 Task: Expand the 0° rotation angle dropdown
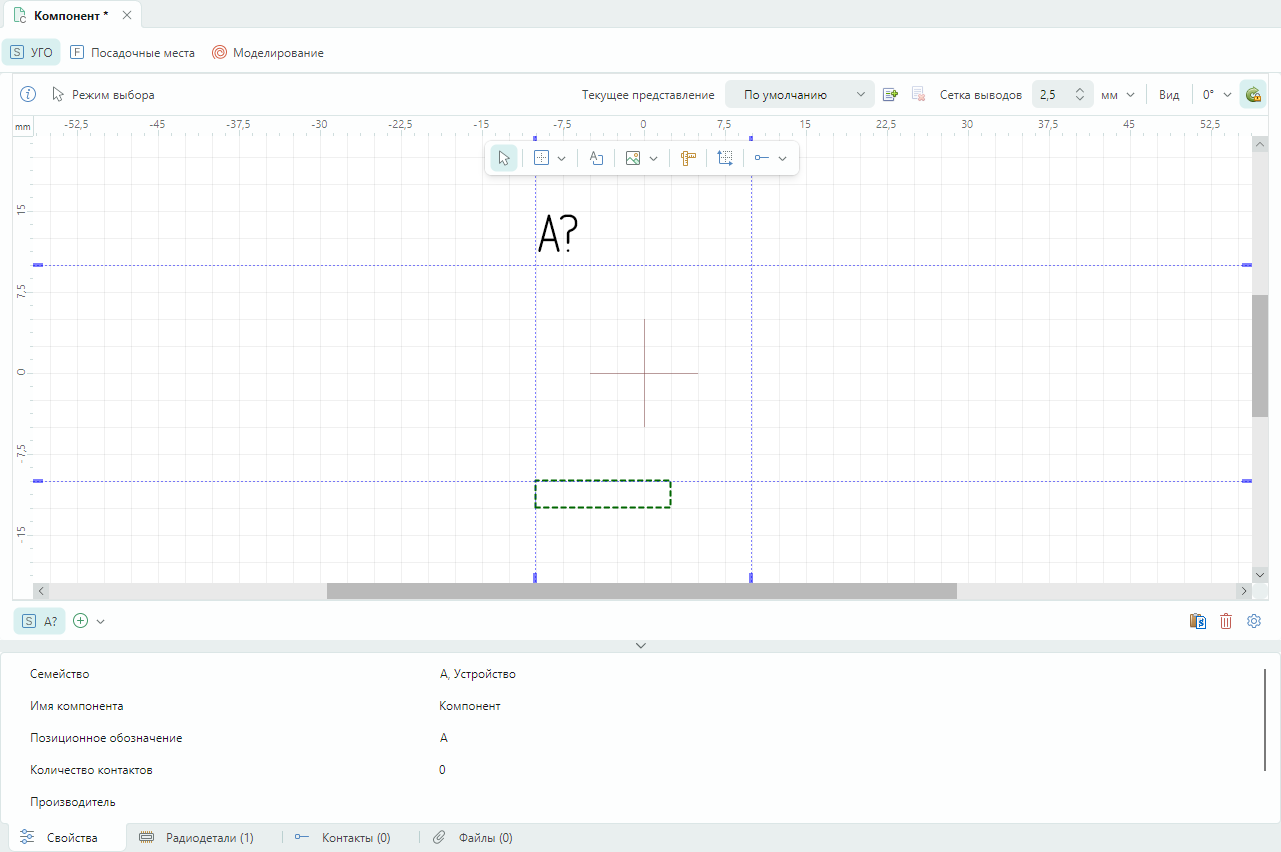(1216, 95)
